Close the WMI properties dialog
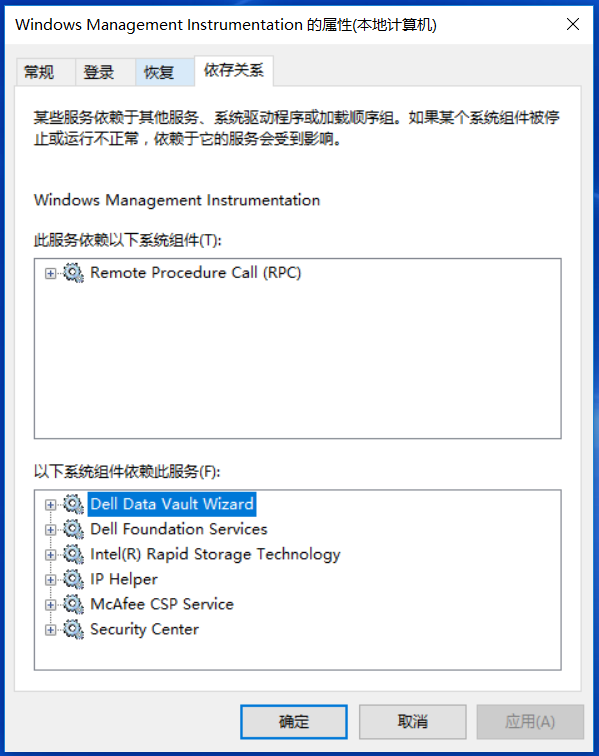Viewport: 599px width, 756px height. (572, 24)
